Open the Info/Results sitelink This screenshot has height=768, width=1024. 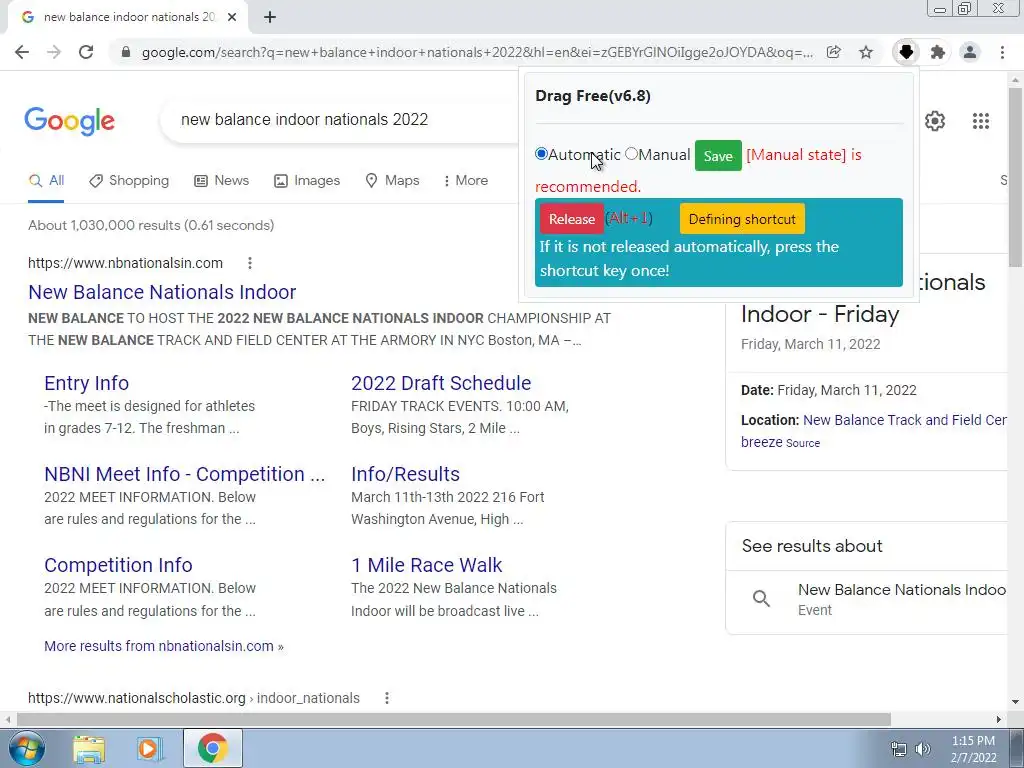[x=405, y=474]
